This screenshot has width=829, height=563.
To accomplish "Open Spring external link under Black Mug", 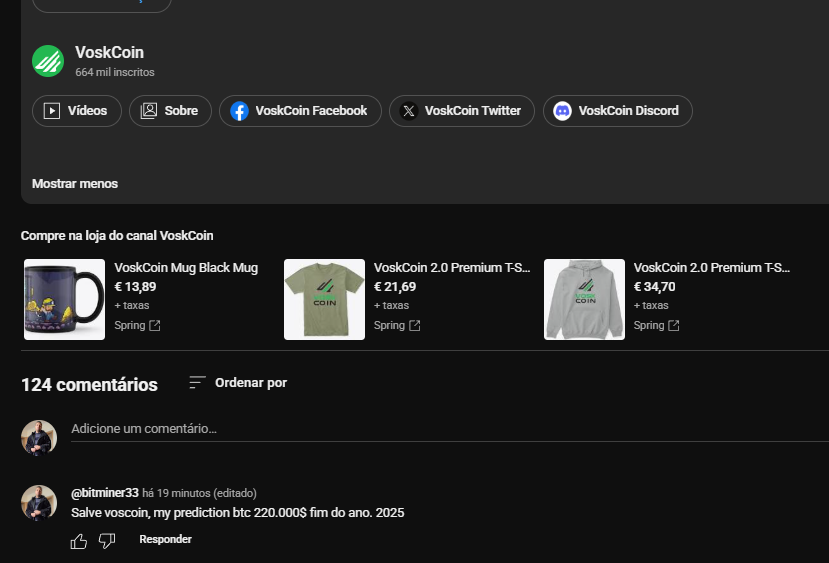I will (x=137, y=325).
